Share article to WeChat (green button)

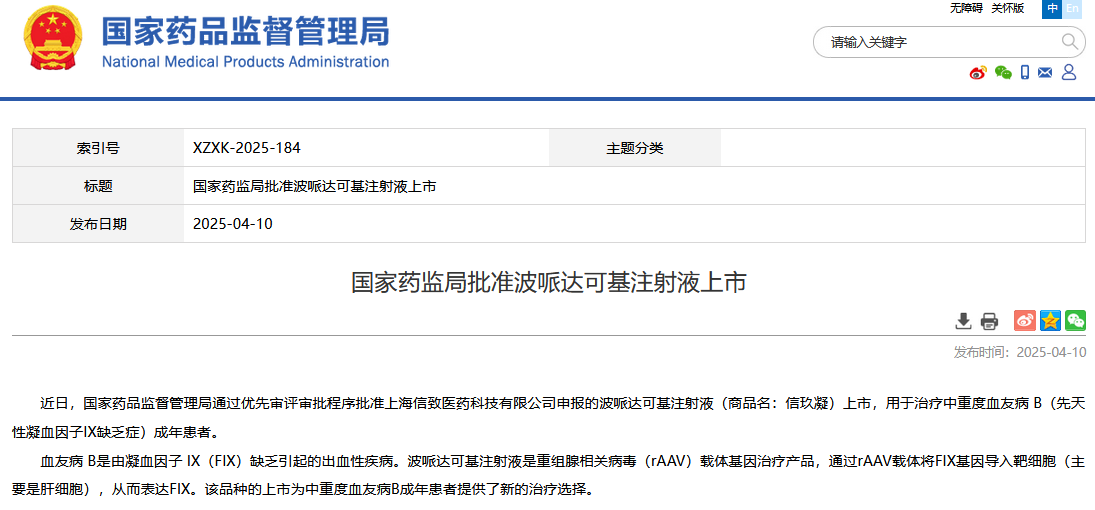1075,321
